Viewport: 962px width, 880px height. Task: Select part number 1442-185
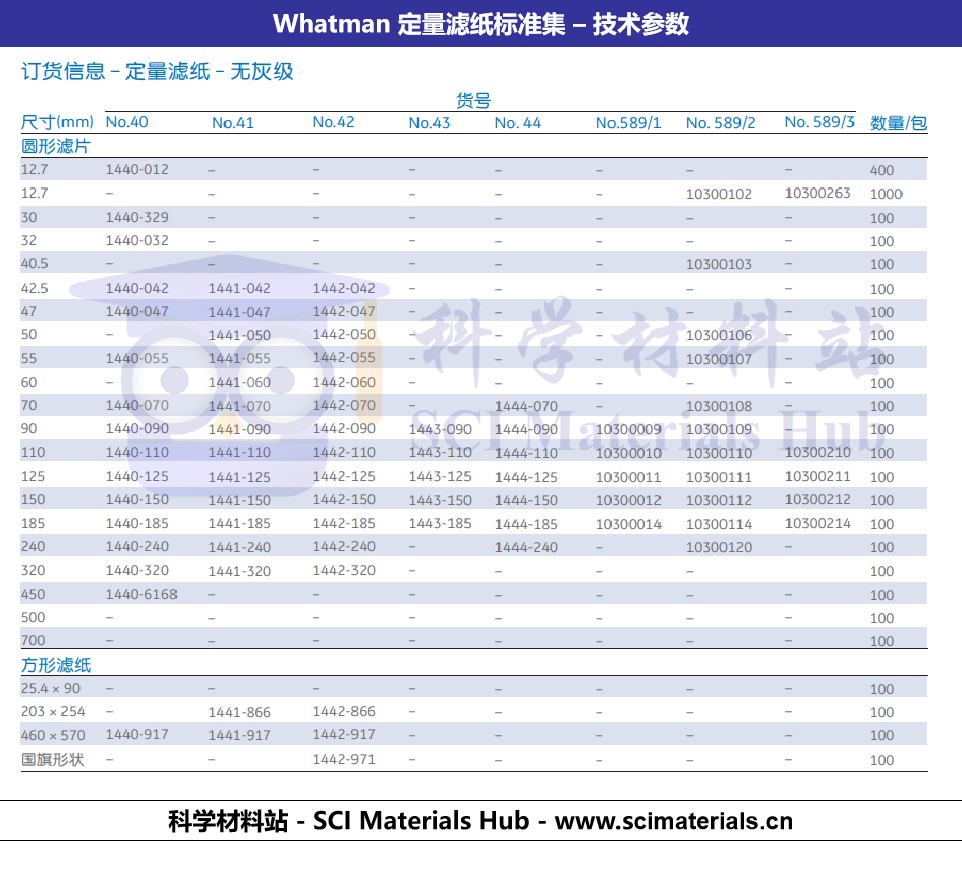(x=344, y=523)
